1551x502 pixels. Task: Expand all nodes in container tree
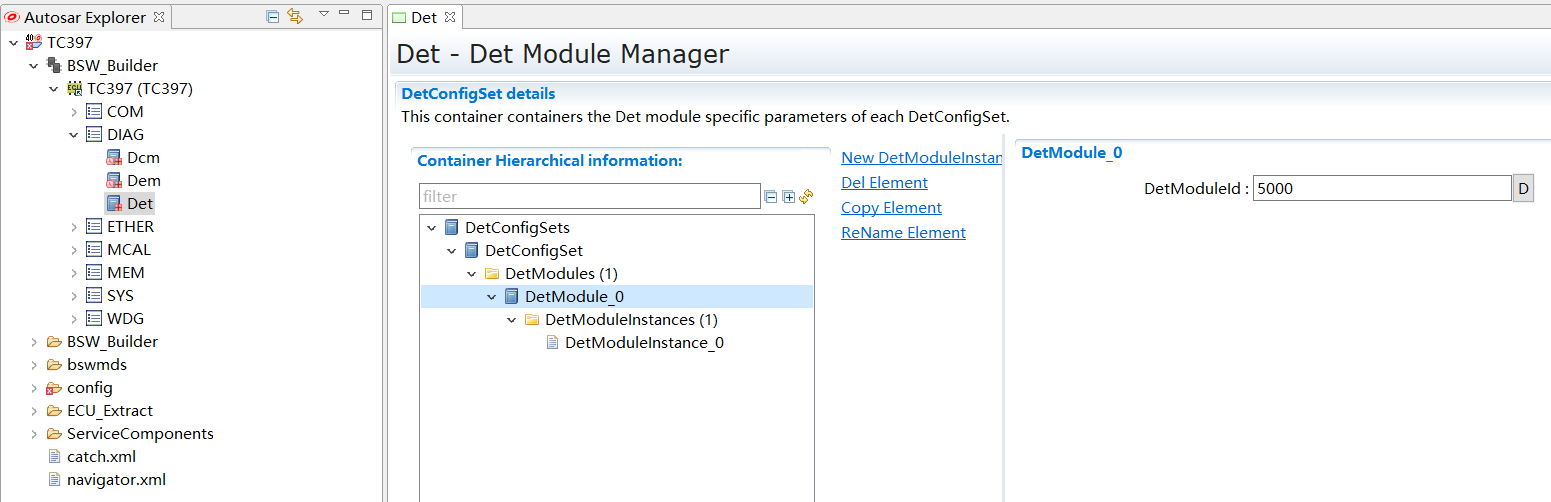pyautogui.click(x=789, y=197)
